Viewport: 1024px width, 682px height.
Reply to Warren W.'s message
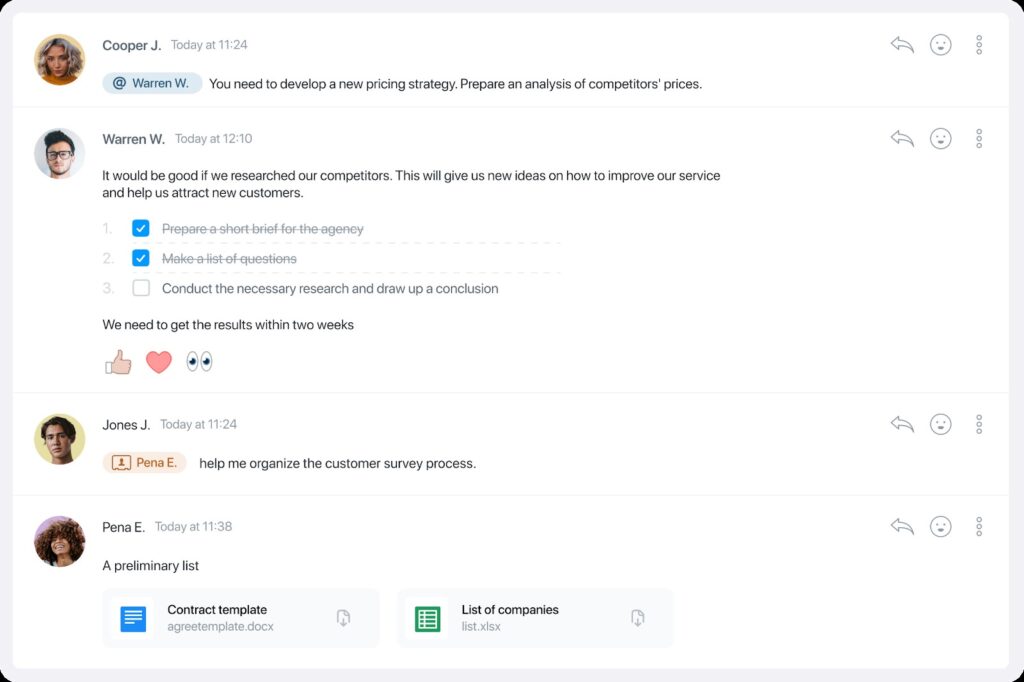(902, 139)
